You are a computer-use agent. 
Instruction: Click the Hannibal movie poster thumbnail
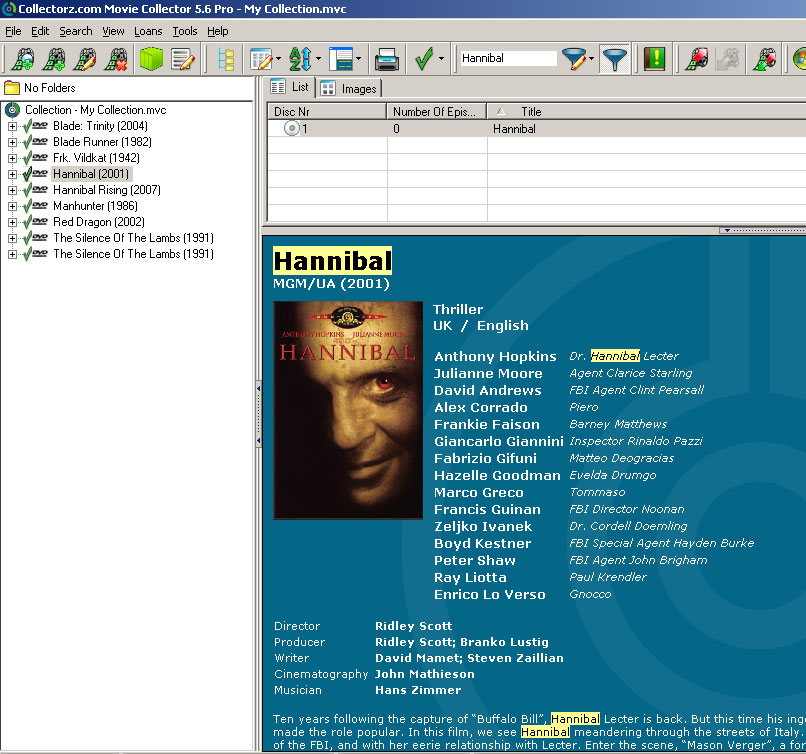click(348, 410)
